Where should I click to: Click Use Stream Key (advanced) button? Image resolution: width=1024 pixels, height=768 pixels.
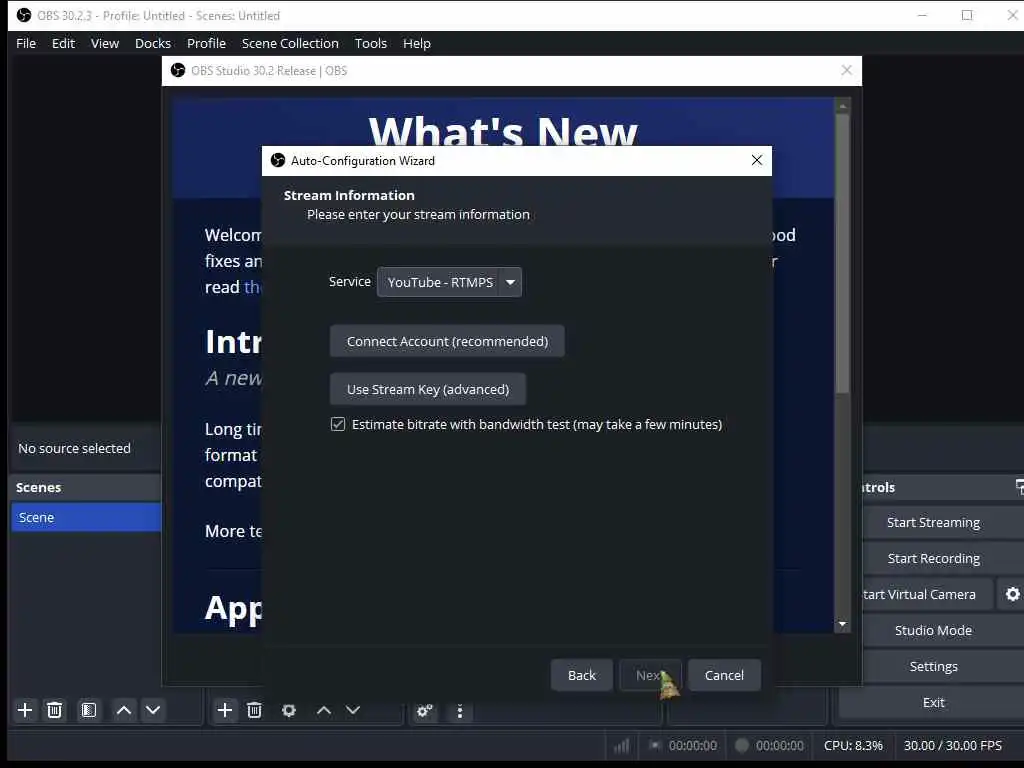(428, 389)
